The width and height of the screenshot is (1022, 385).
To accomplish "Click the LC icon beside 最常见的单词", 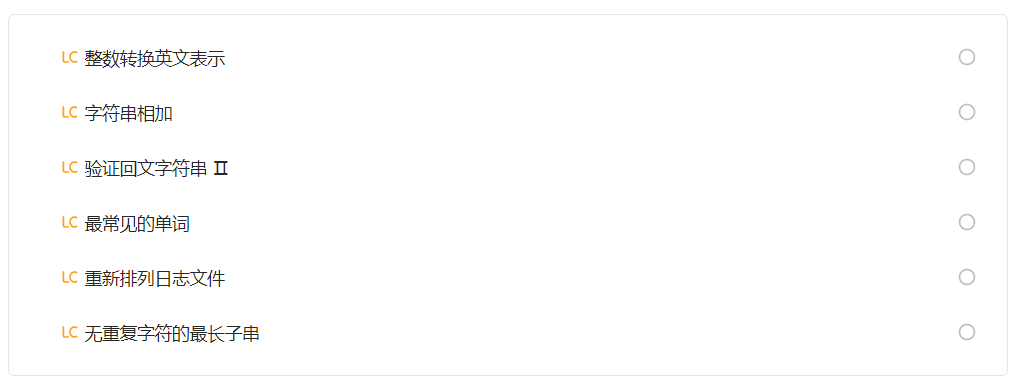I will point(70,223).
